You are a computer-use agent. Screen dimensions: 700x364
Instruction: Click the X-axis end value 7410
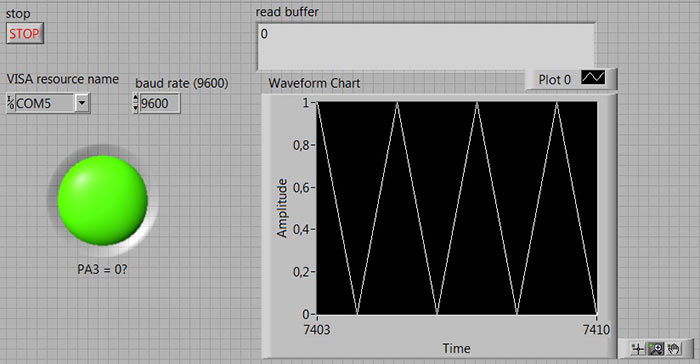click(x=596, y=330)
